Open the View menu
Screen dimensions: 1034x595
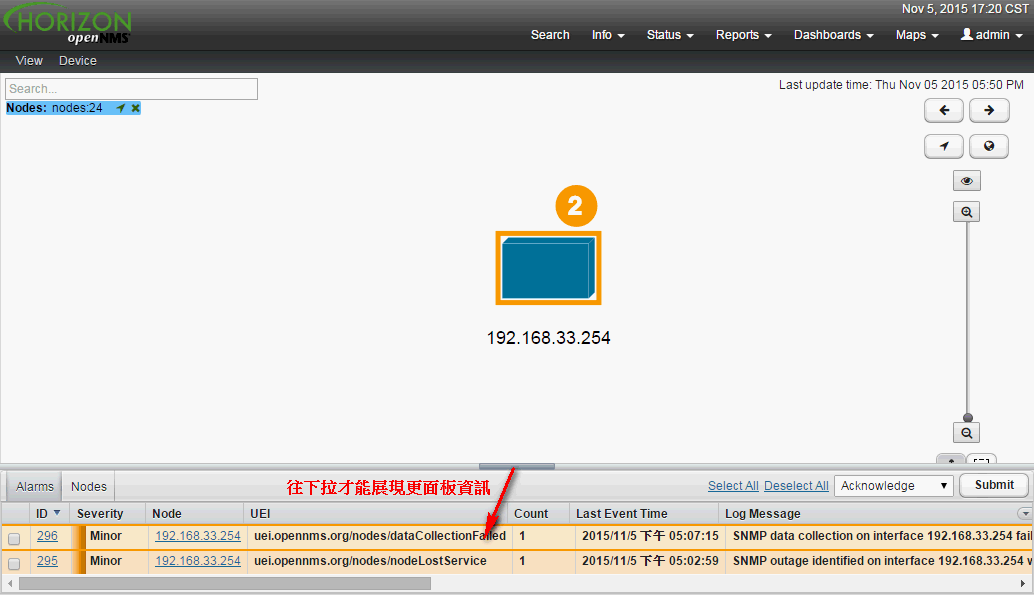(29, 61)
